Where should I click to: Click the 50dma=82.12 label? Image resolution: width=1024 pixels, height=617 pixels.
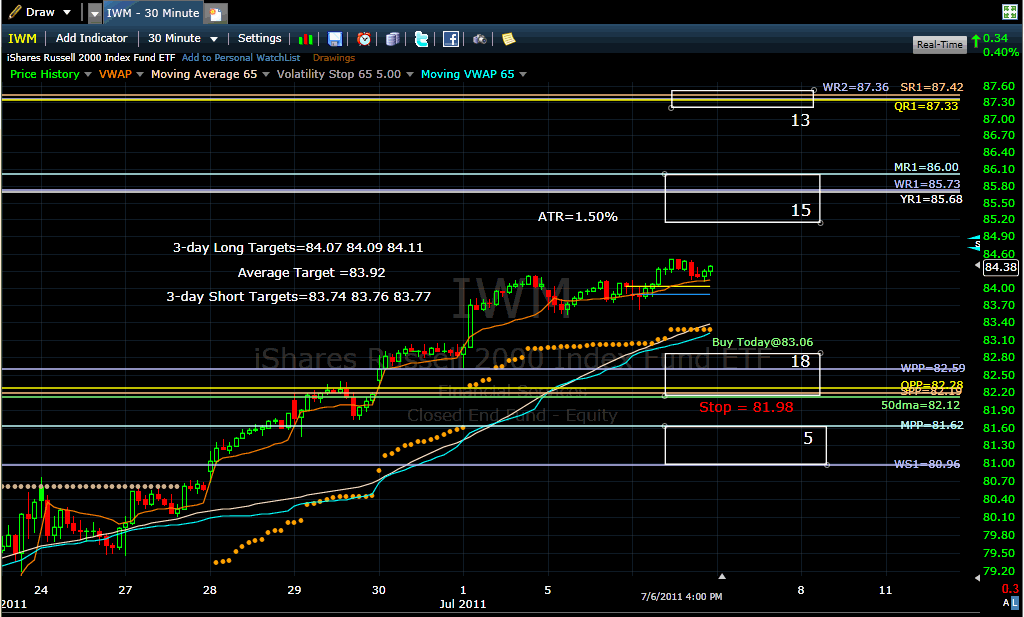921,405
